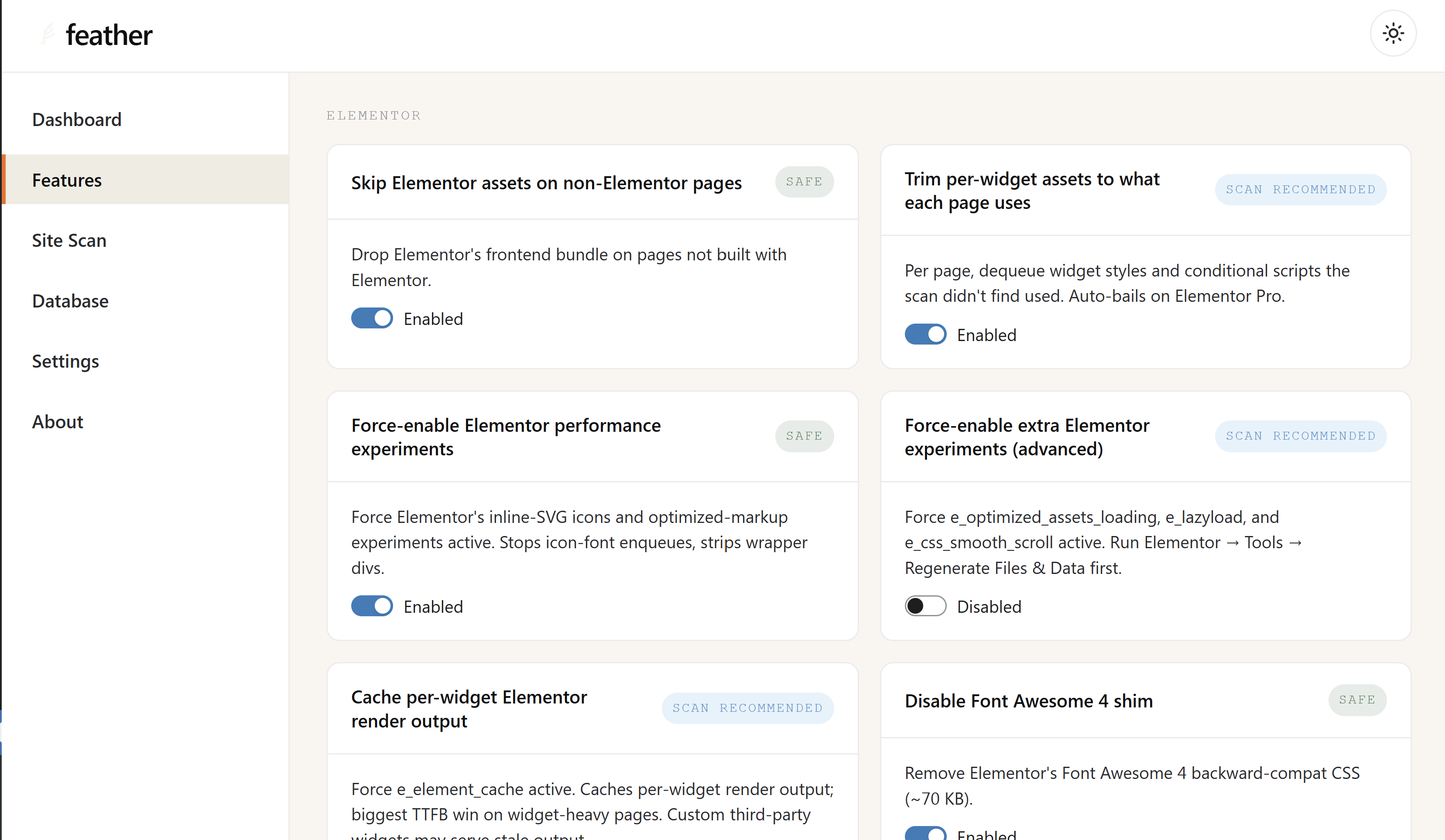Click SAFE badge on performance experiments card
The width and height of the screenshot is (1445, 840).
click(x=805, y=436)
